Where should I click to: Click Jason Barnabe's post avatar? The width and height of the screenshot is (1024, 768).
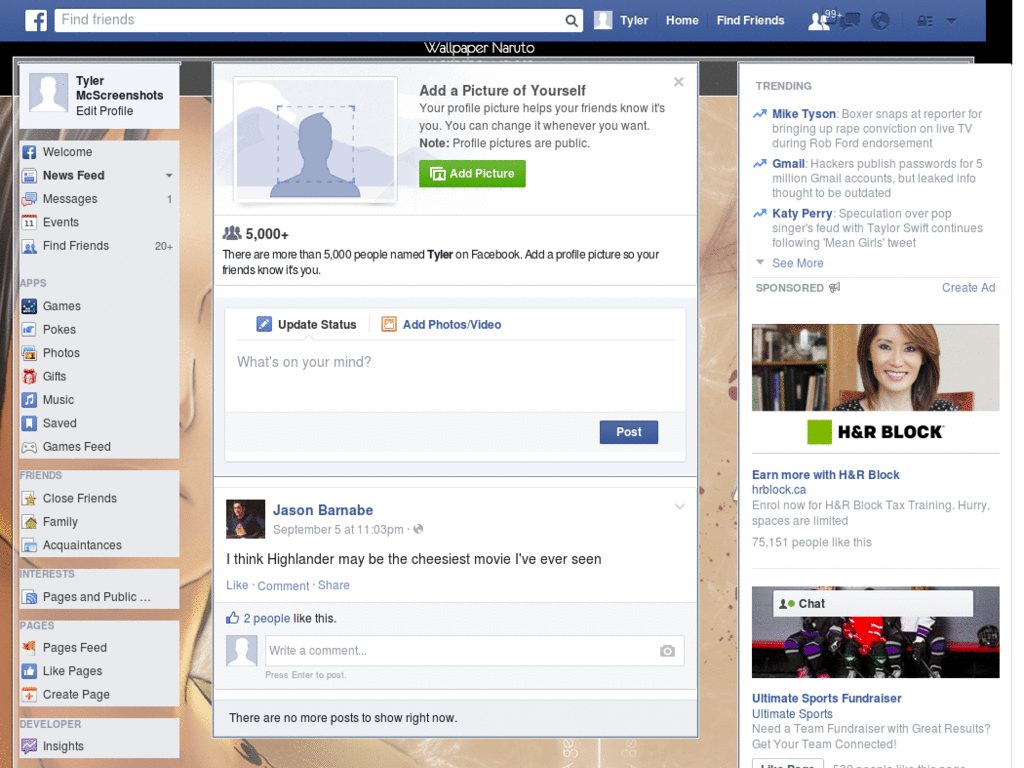[245, 519]
